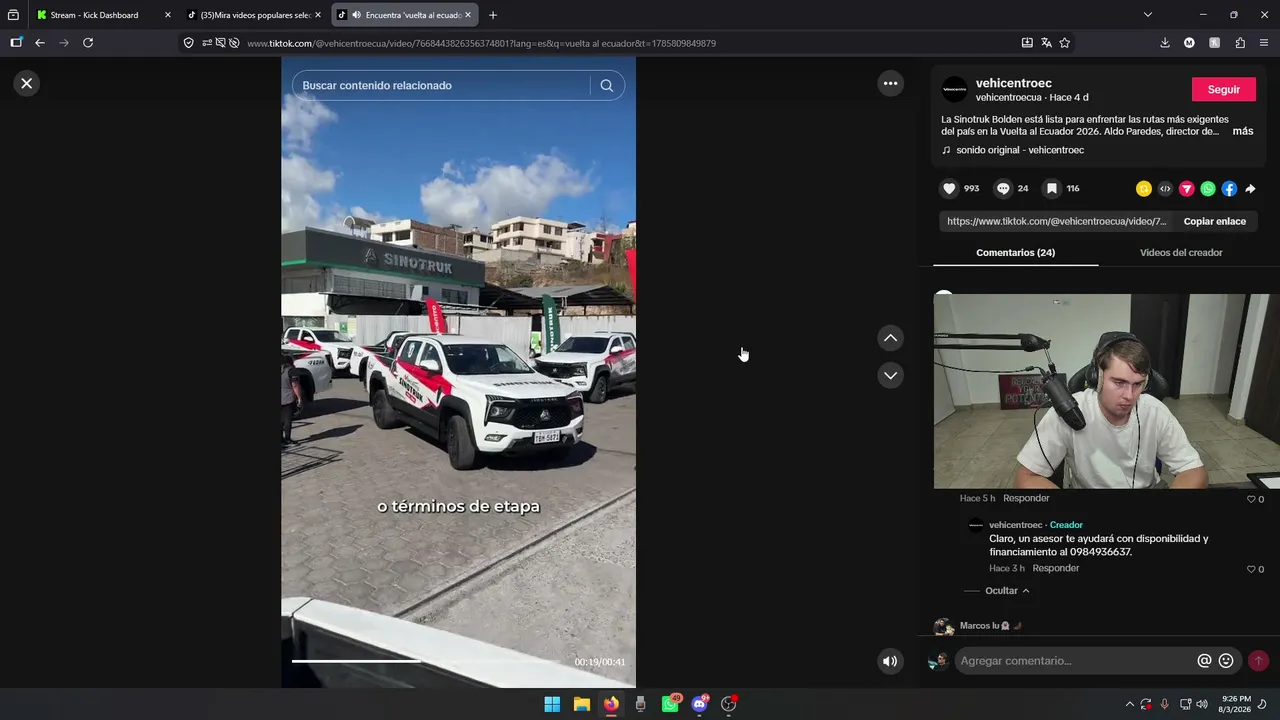Viewport: 1280px width, 720px height.
Task: List all tabs dropdown arrow
Action: pos(1147,15)
